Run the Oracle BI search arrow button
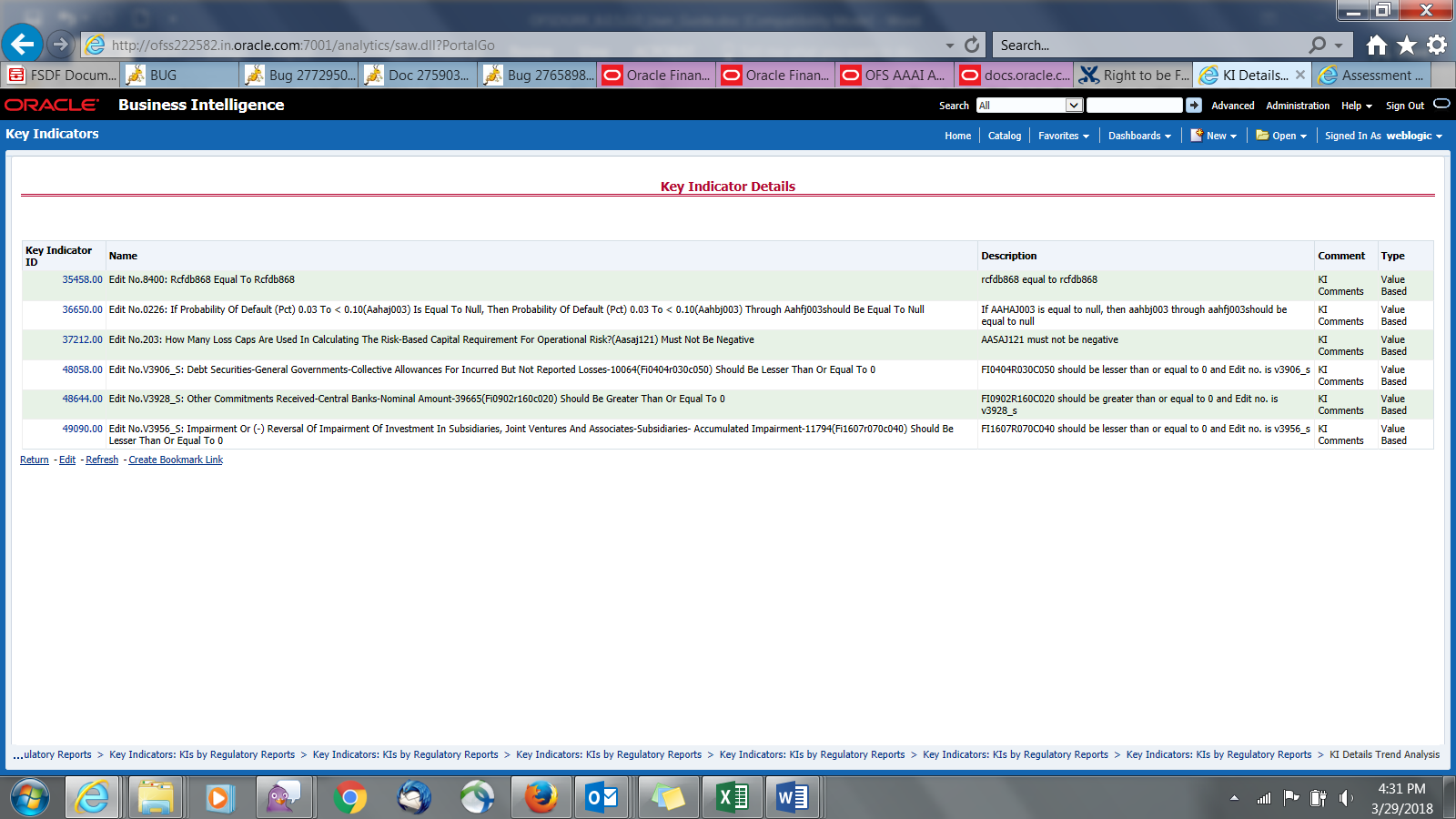This screenshot has height=819, width=1456. [x=1194, y=106]
